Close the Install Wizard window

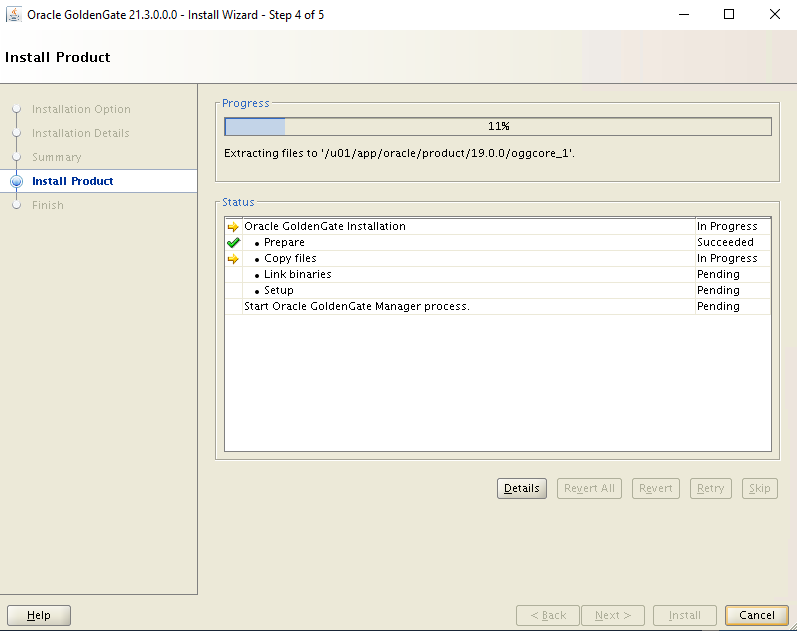[775, 14]
